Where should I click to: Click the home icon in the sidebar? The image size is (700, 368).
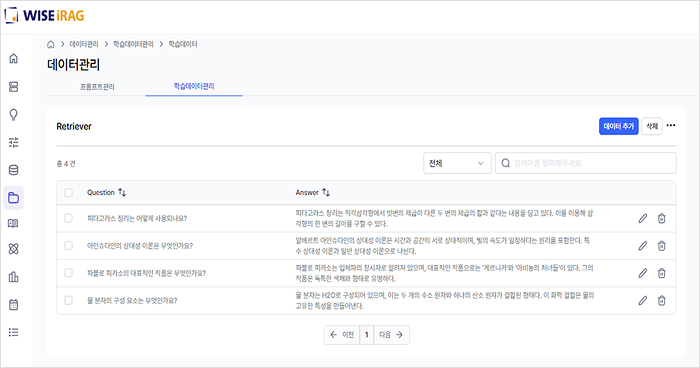[x=13, y=59]
